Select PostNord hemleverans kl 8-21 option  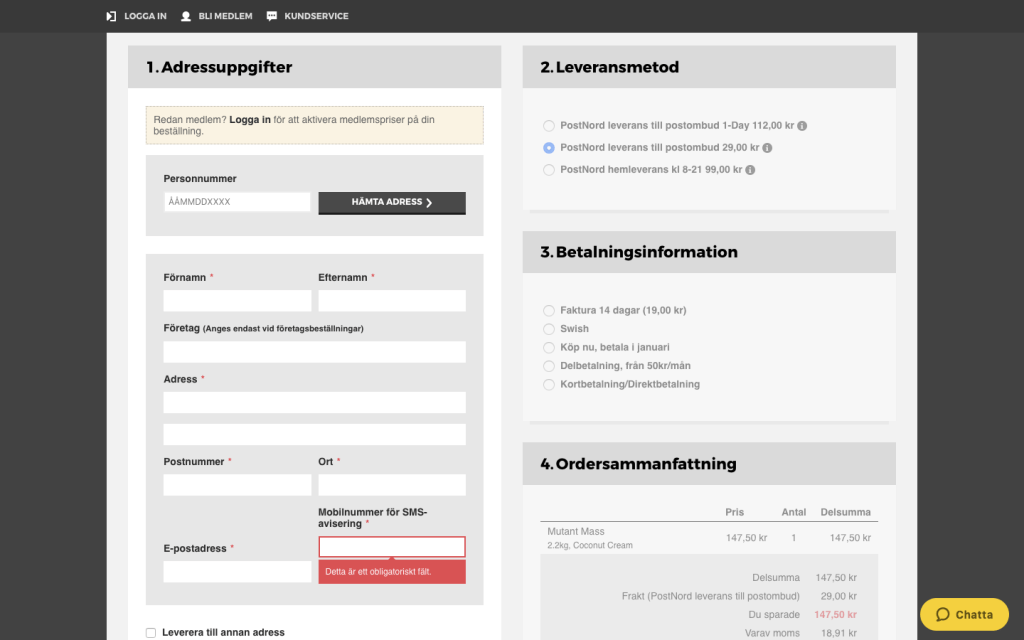pos(549,170)
